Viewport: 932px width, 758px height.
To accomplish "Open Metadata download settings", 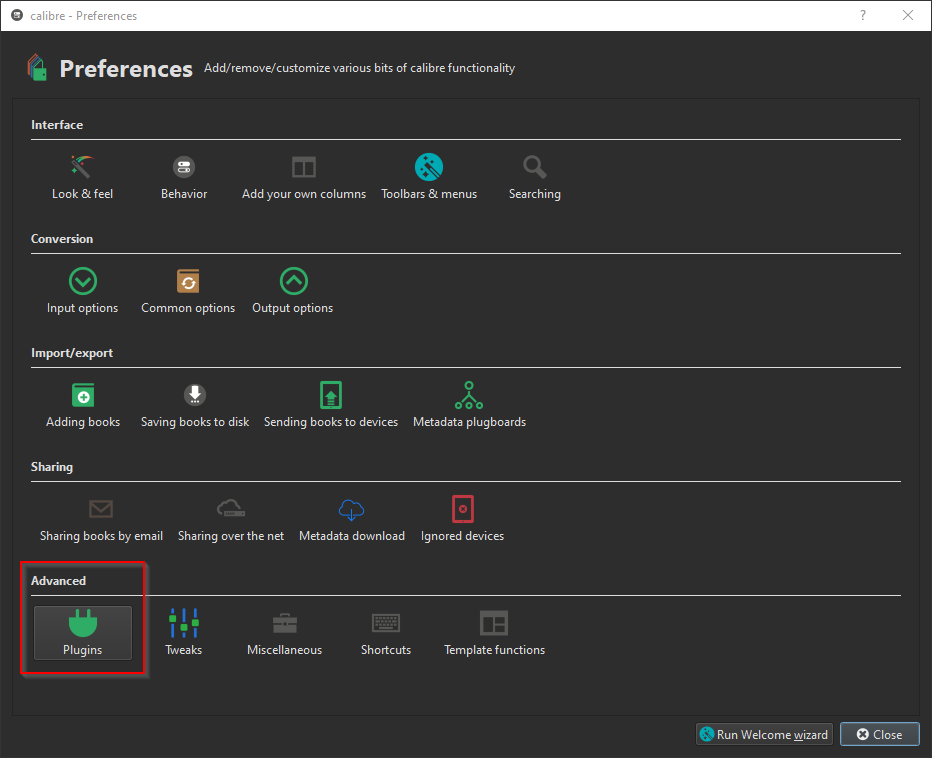I will tap(351, 520).
